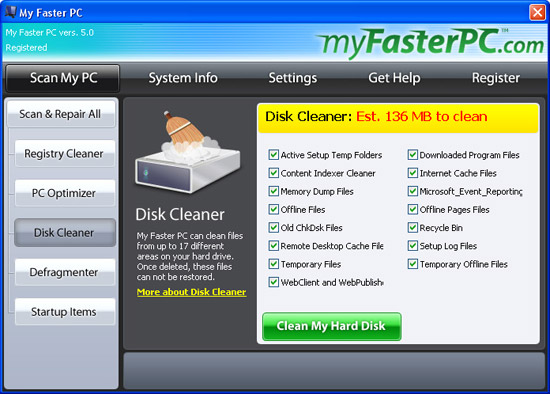
Task: Open Registry Cleaner from sidebar
Action: pyautogui.click(x=65, y=153)
